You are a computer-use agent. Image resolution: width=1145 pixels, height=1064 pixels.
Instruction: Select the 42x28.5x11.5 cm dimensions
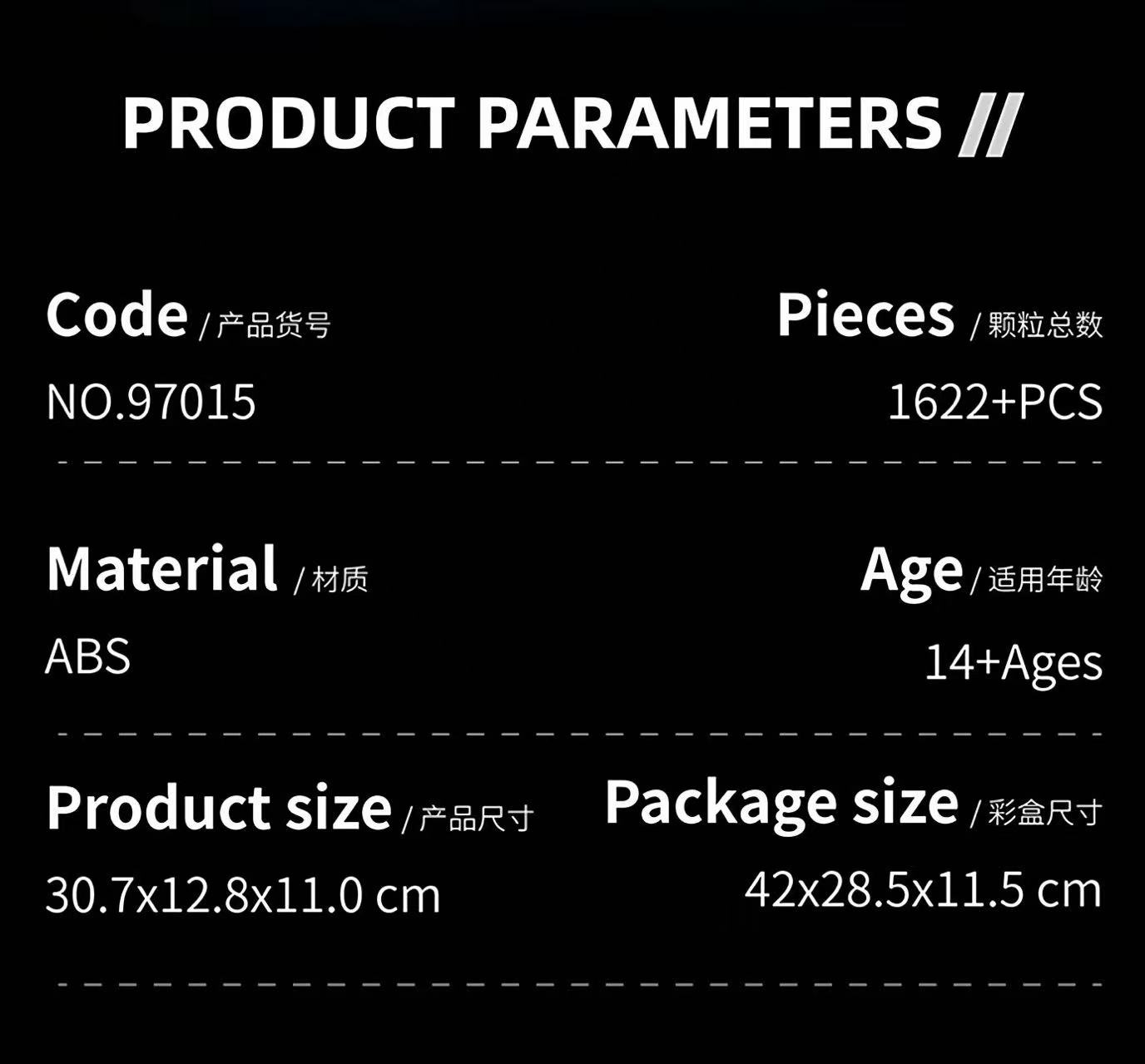coord(923,890)
